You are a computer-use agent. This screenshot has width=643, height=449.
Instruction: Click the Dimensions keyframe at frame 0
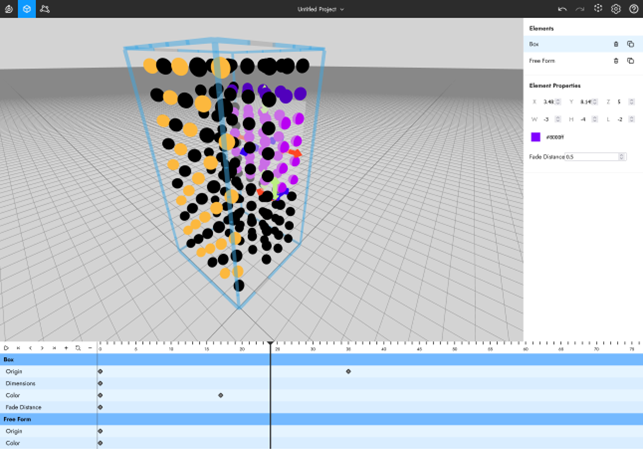100,383
